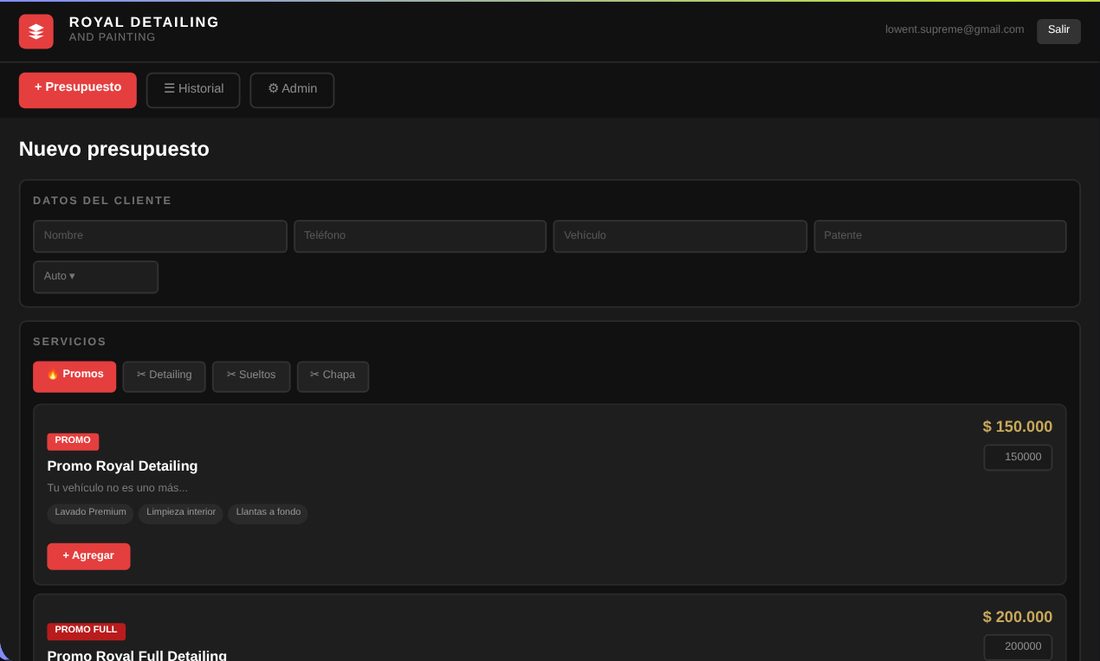Select the Promos services tab
The image size is (1100, 661).
point(74,376)
